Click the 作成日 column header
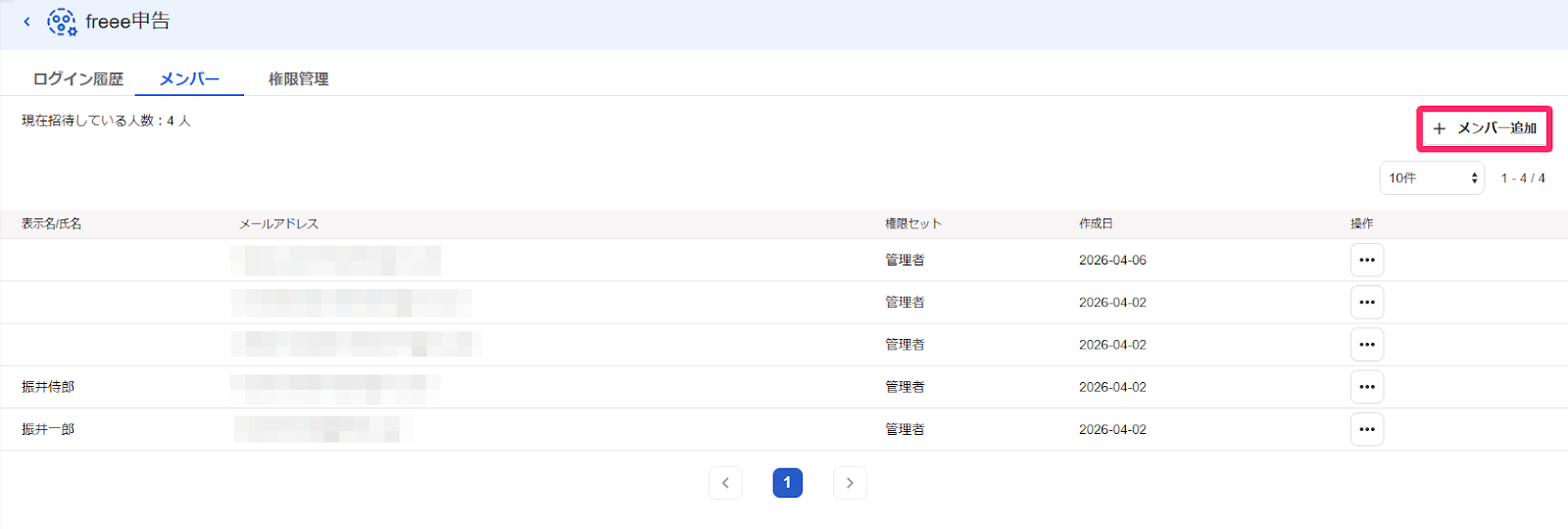This screenshot has height=529, width=1568. 1096,224
